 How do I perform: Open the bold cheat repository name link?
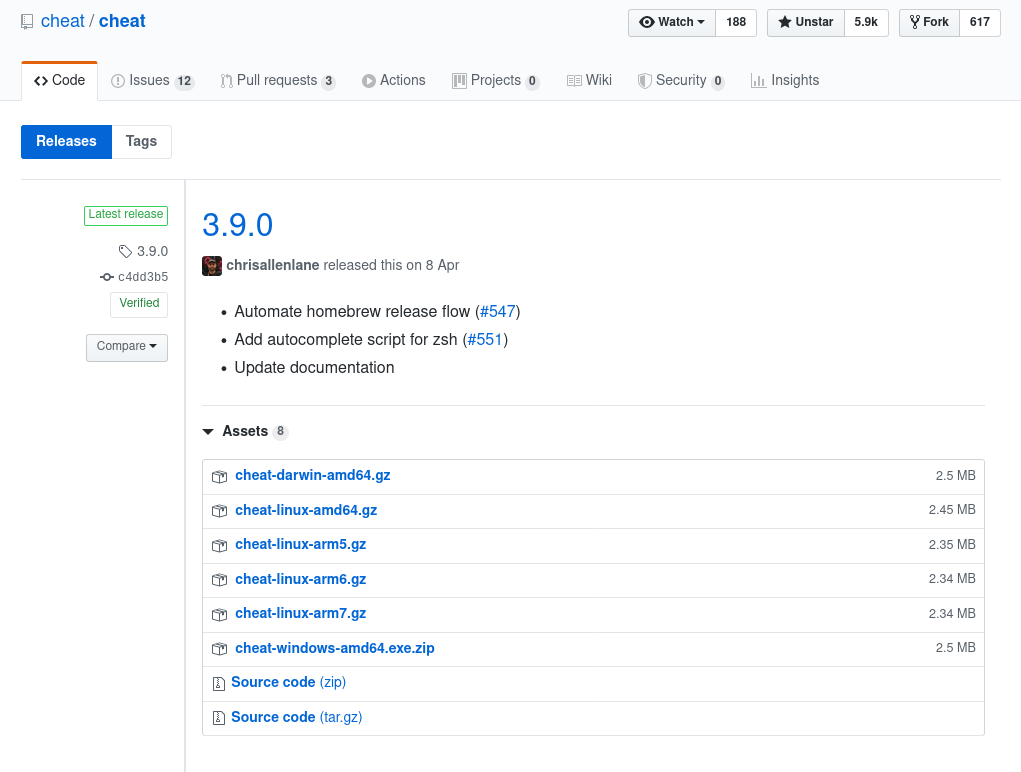click(x=122, y=21)
